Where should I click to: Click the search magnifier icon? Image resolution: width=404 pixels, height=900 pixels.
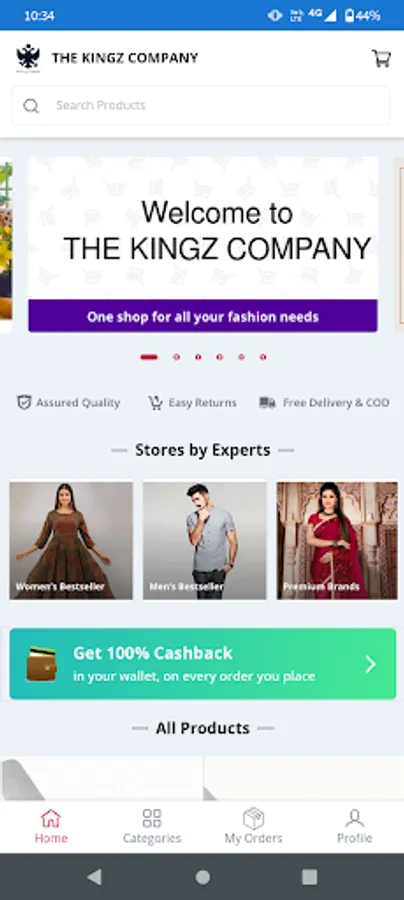31,106
